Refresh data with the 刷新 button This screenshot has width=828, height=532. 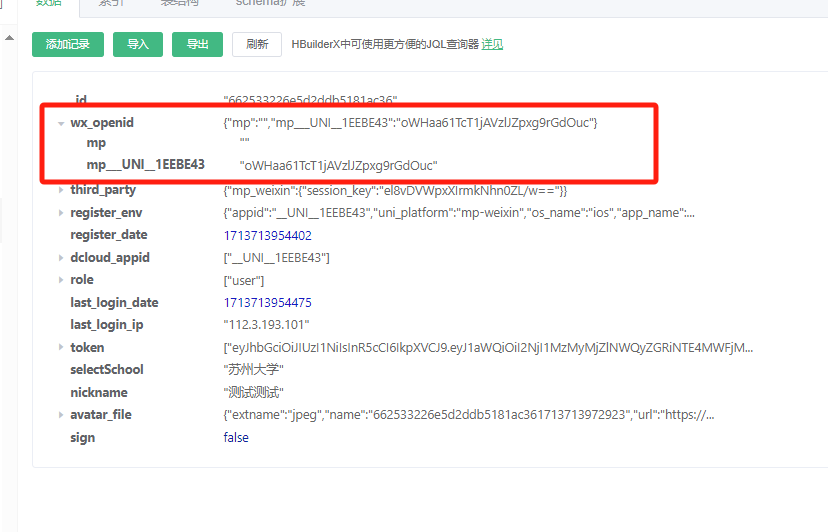click(257, 44)
